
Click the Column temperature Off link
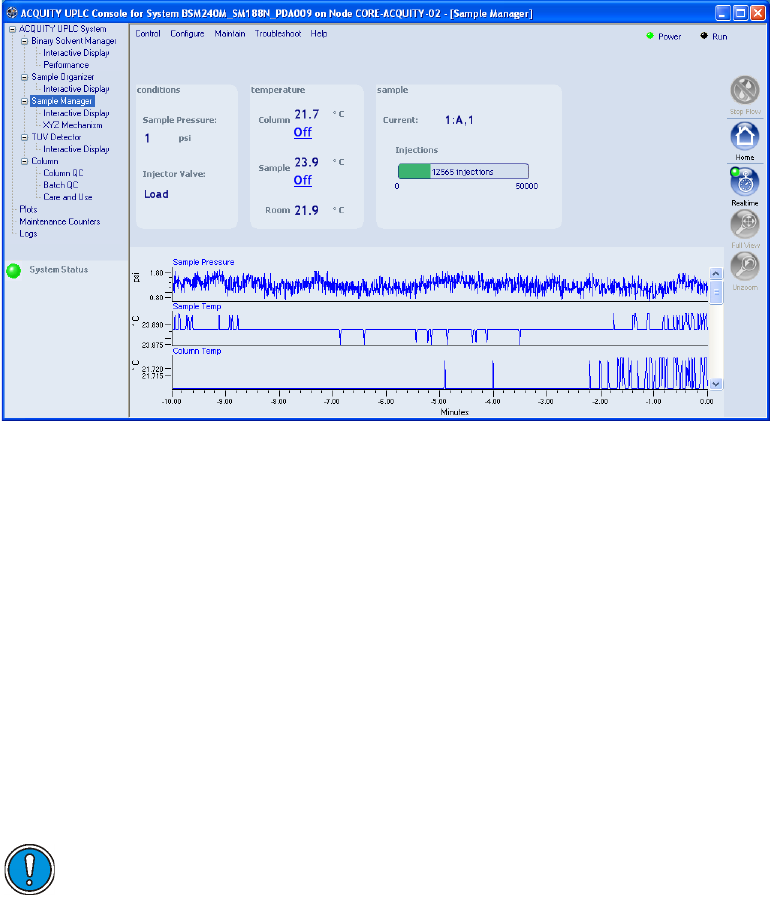303,132
